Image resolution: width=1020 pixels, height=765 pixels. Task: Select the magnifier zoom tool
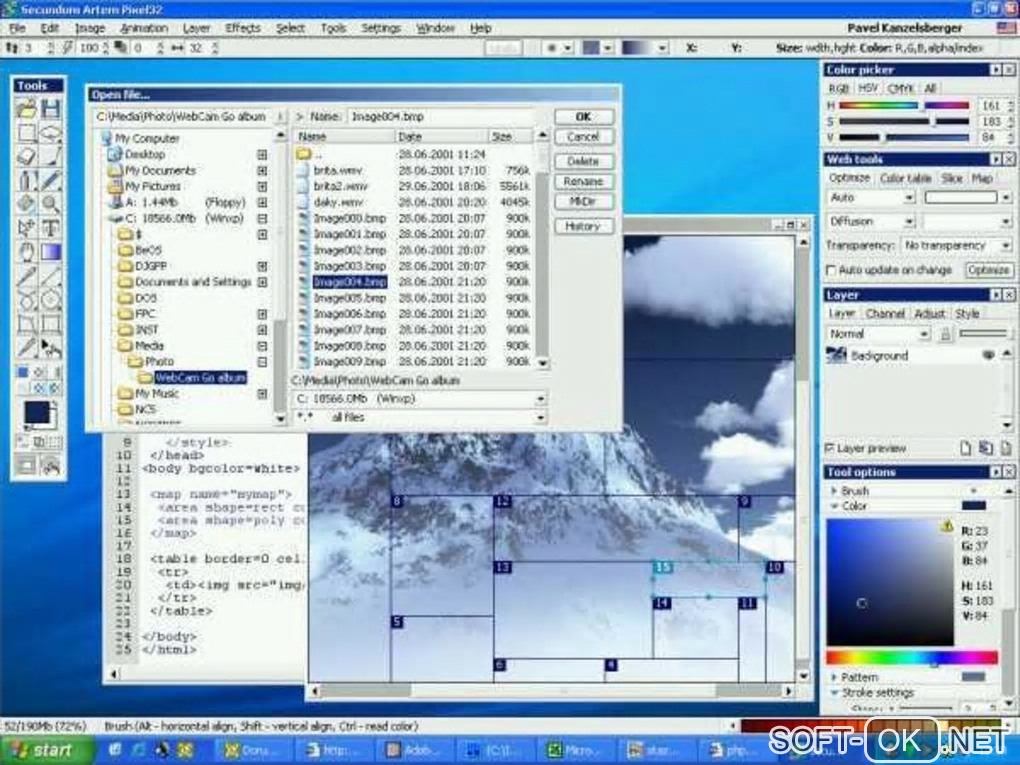tap(51, 204)
